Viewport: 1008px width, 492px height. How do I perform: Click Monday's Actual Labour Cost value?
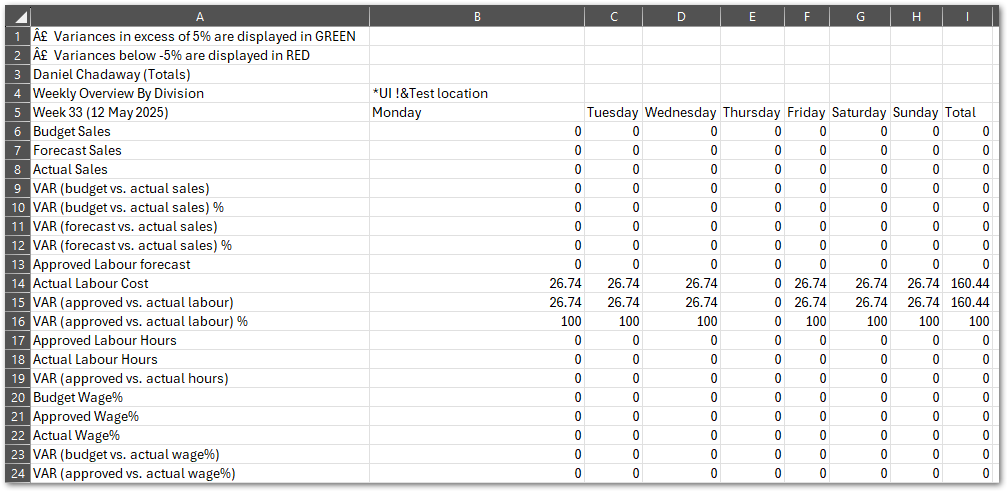point(476,283)
